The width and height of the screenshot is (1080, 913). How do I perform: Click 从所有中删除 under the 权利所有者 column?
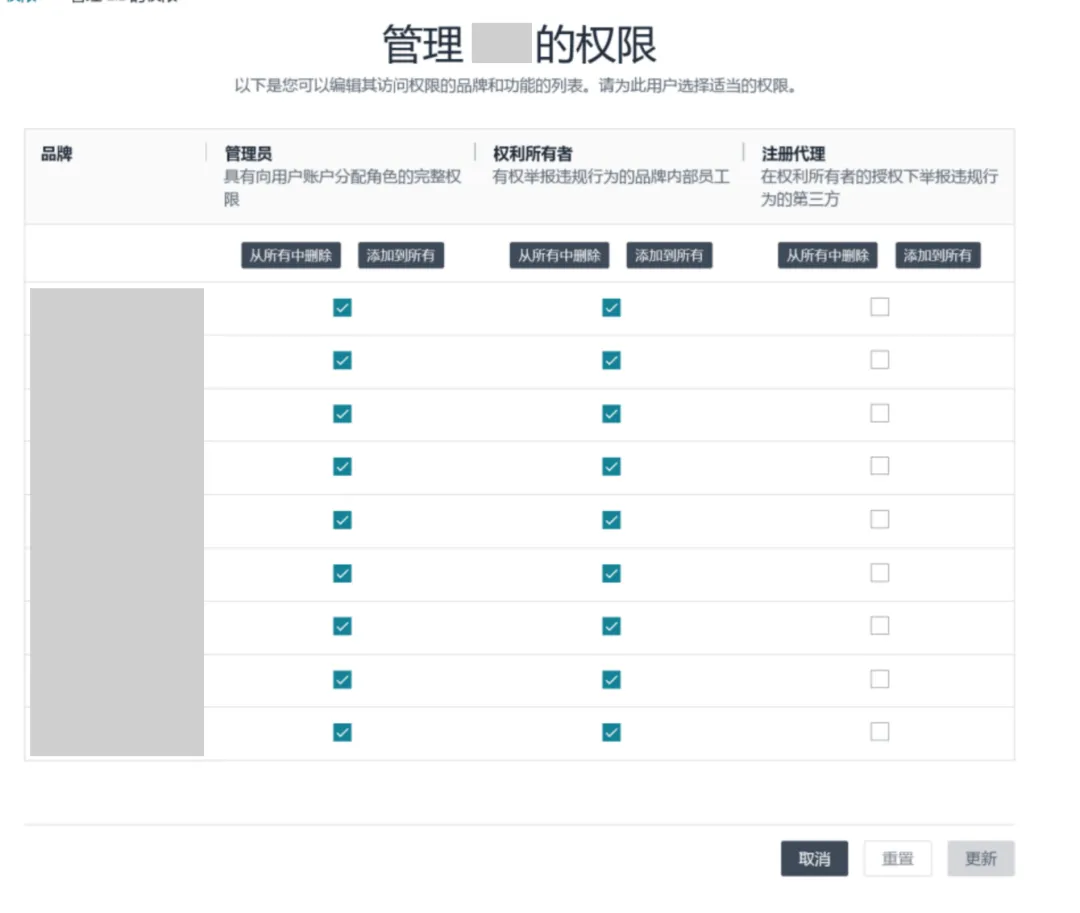point(559,256)
